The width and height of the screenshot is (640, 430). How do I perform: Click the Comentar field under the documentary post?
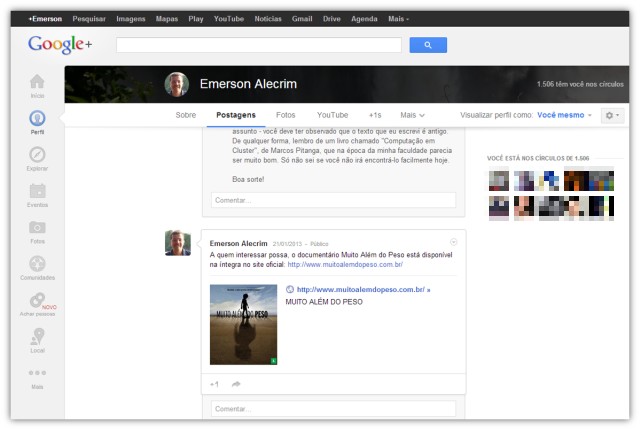333,408
